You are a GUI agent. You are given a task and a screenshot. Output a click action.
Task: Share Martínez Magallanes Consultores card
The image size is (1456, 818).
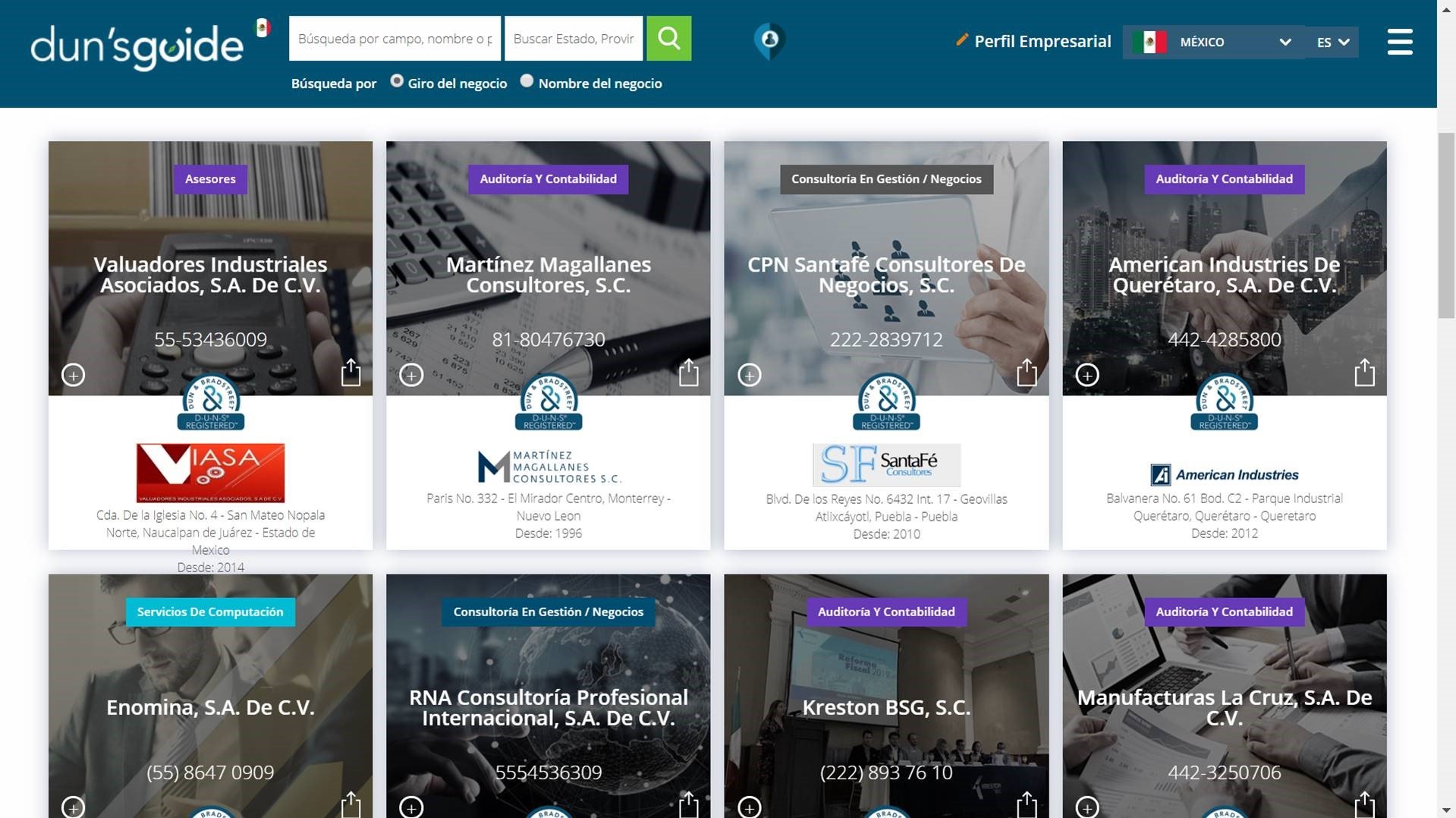coord(688,372)
